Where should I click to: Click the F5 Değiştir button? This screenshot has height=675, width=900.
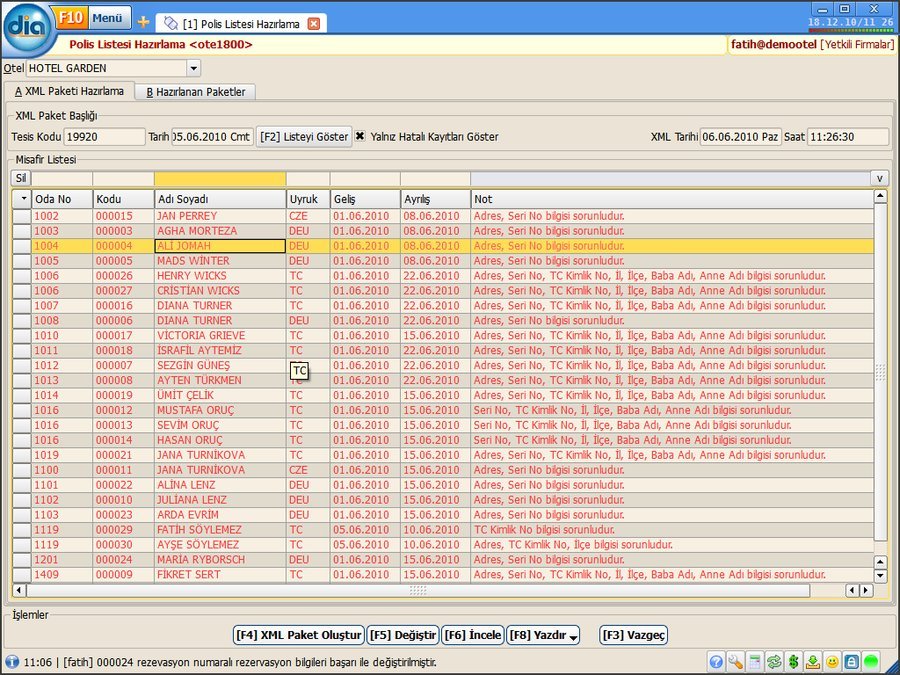pos(403,635)
